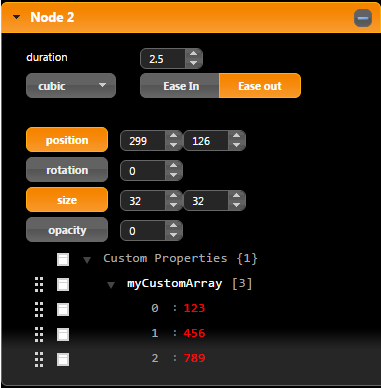Collapse the myCustomArray tree node
Viewport: 381px width, 388px height.
(x=111, y=285)
